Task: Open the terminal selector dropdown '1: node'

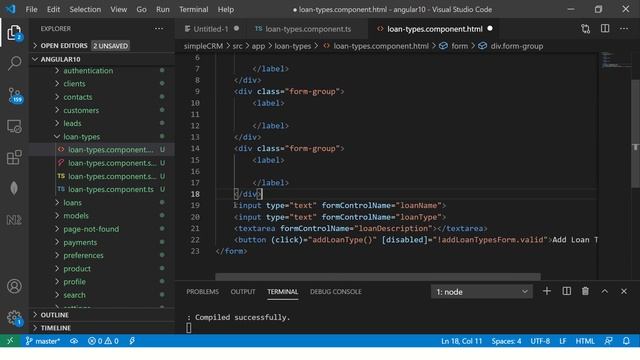Action: click(482, 292)
